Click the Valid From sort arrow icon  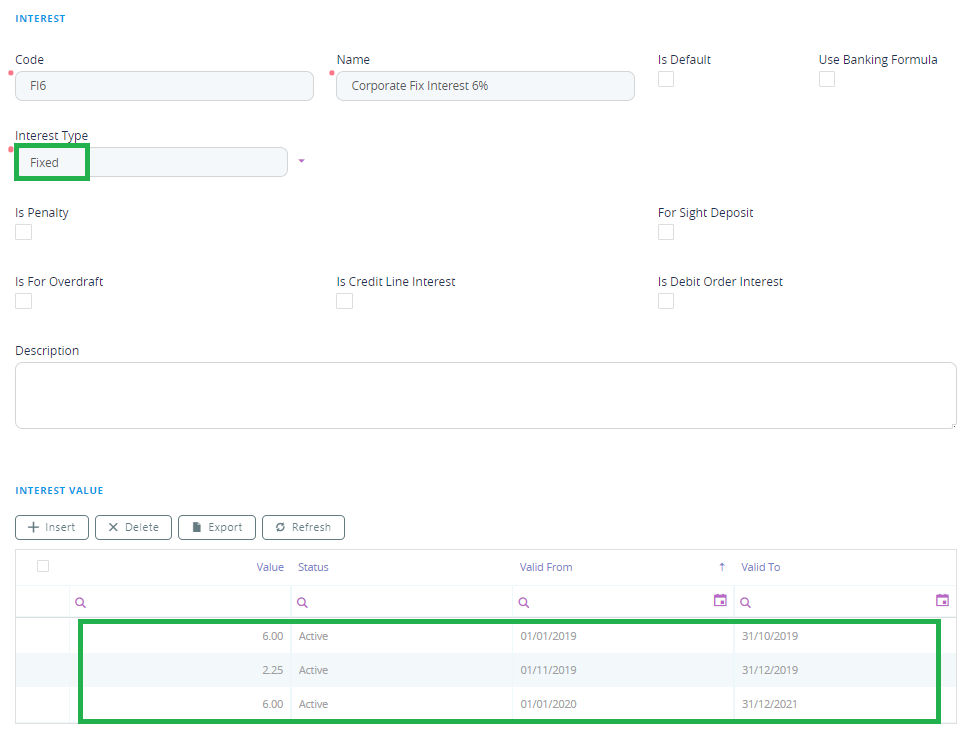click(x=722, y=567)
